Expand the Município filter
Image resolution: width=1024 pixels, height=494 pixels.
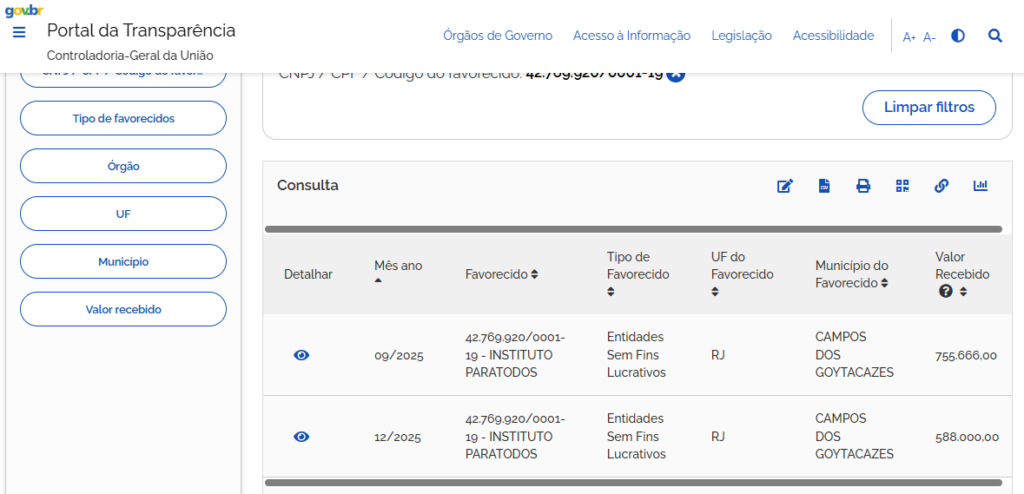(x=123, y=262)
